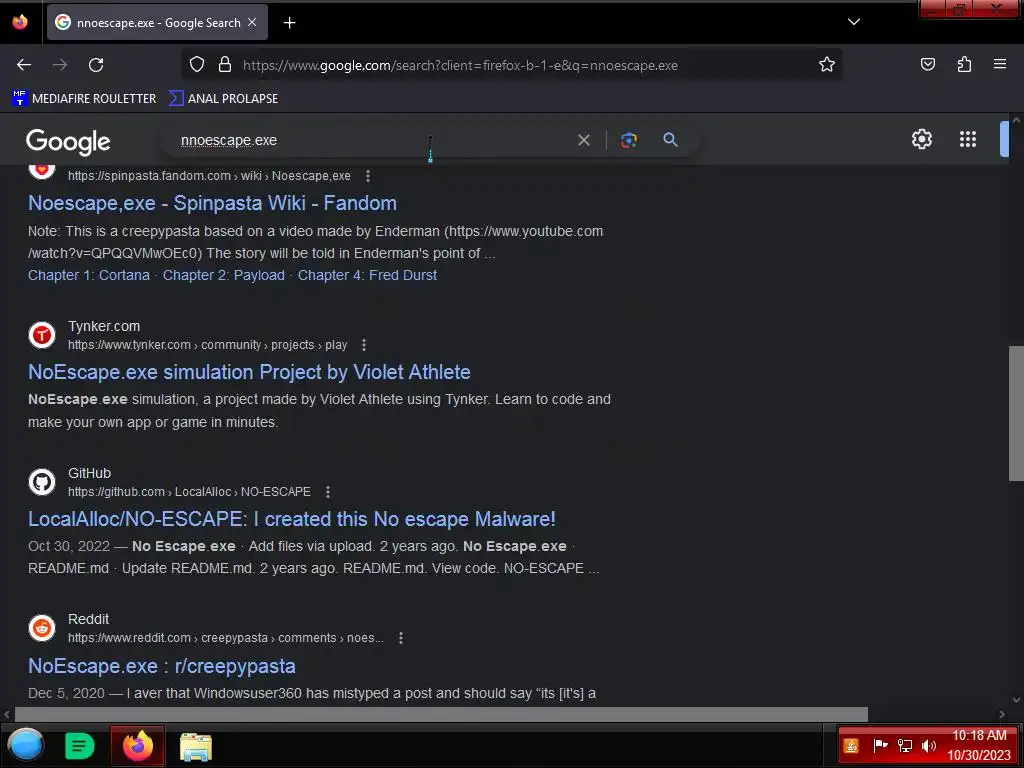The image size is (1024, 768).
Task: Click the Tynker.com site favicon
Action: [x=42, y=335]
